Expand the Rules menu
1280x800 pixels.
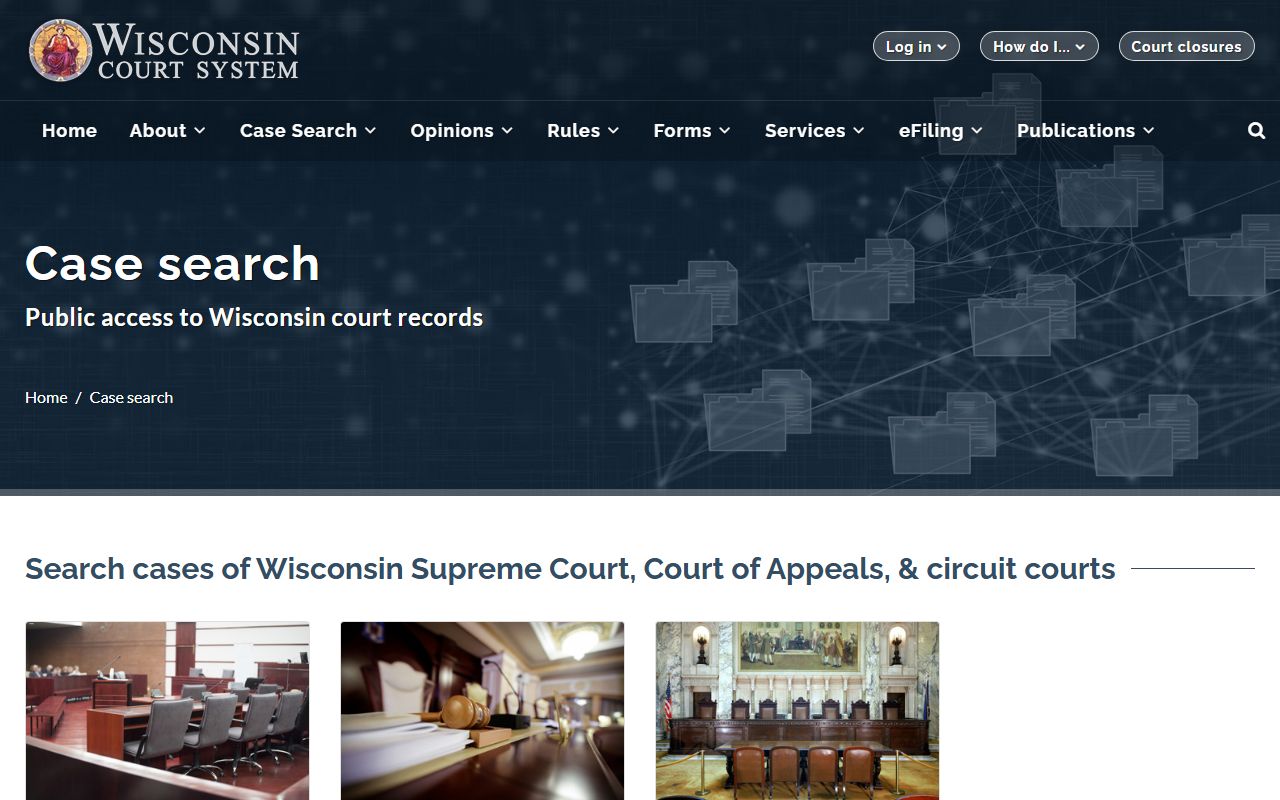583,131
